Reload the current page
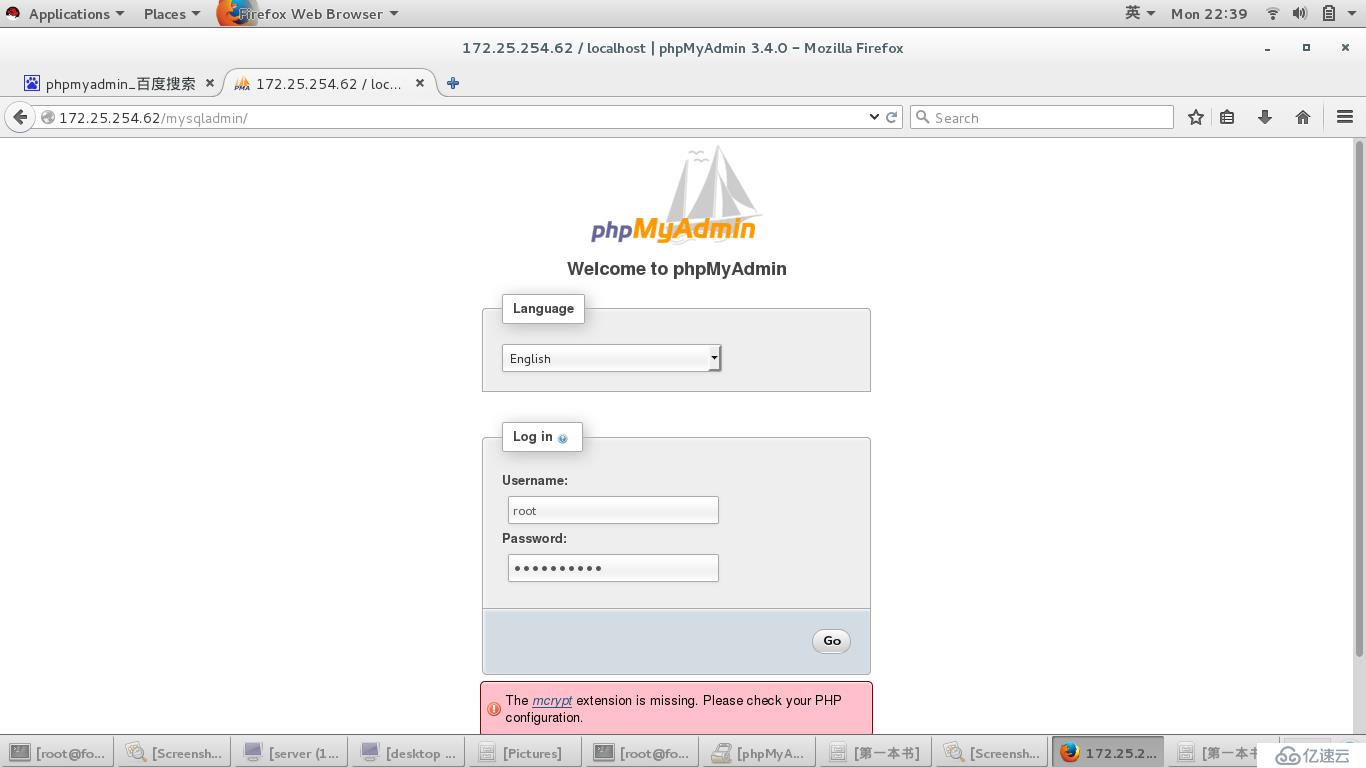 coord(891,117)
